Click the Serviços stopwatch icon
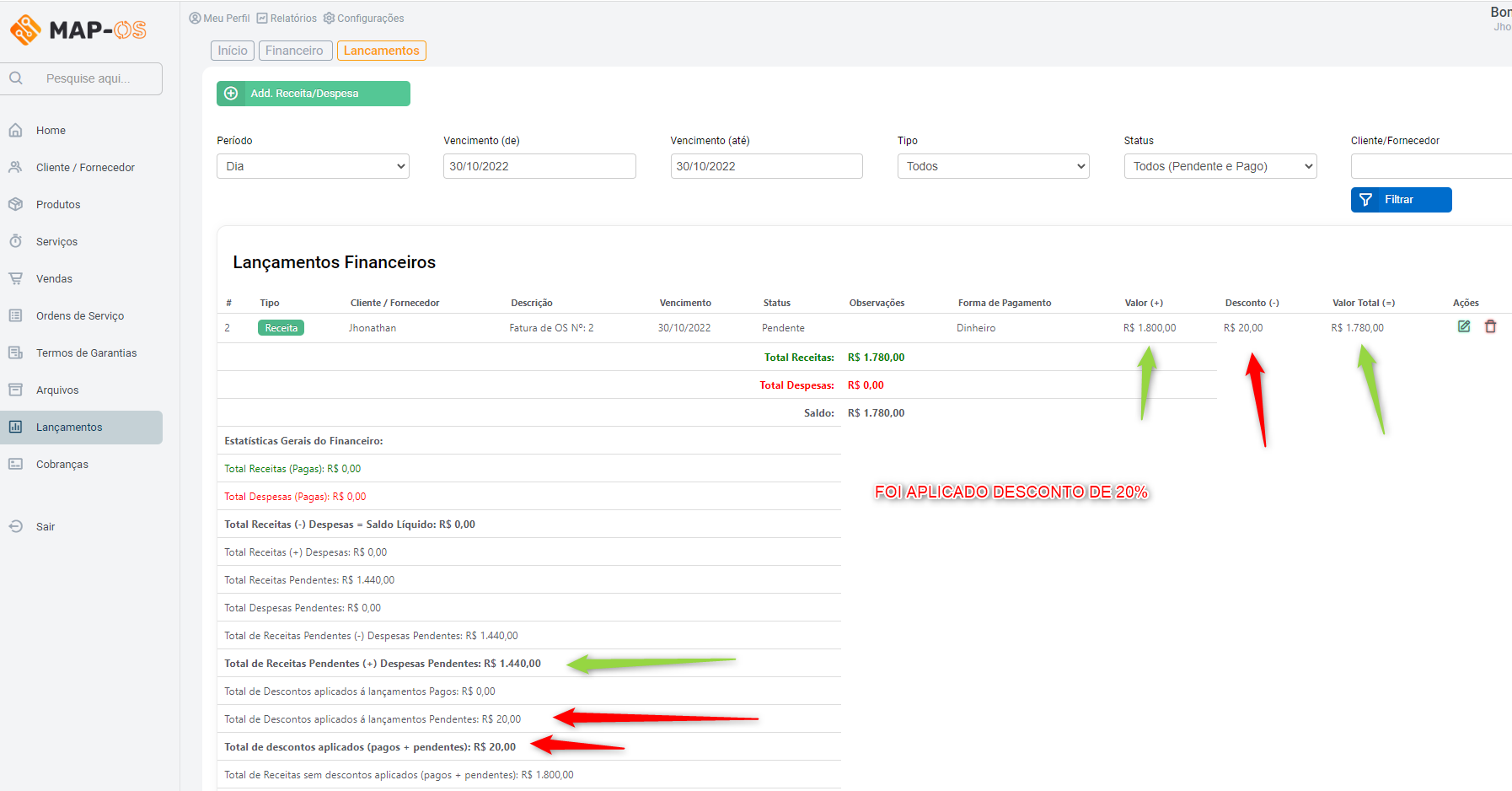 pos(15,241)
